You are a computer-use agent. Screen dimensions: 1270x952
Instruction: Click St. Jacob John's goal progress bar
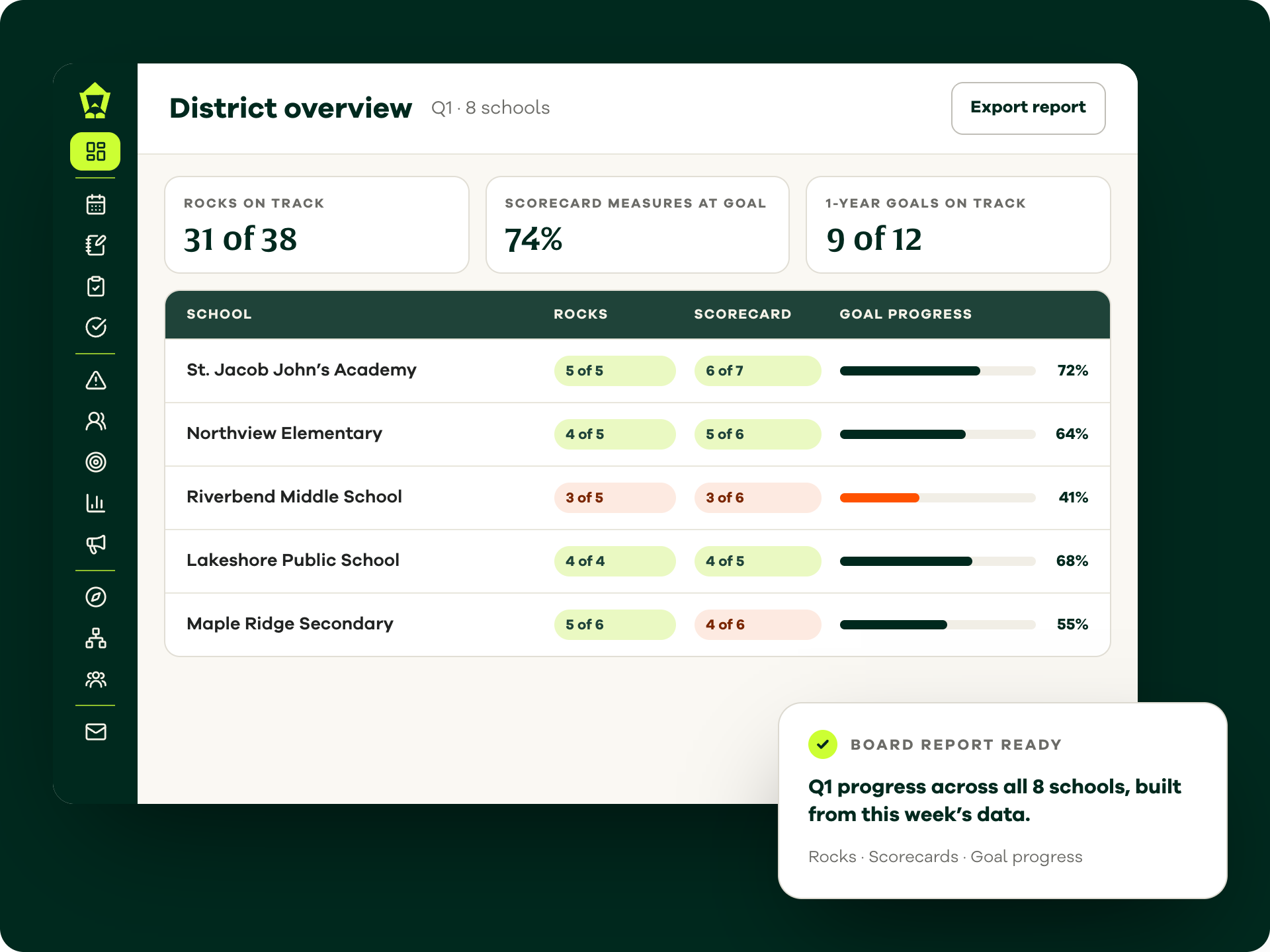tap(937, 371)
